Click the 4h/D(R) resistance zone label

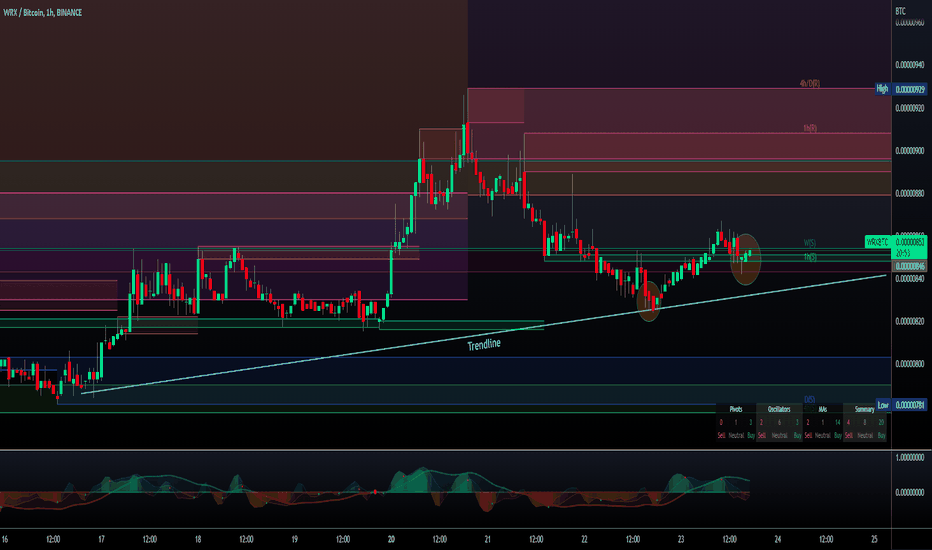coord(809,84)
